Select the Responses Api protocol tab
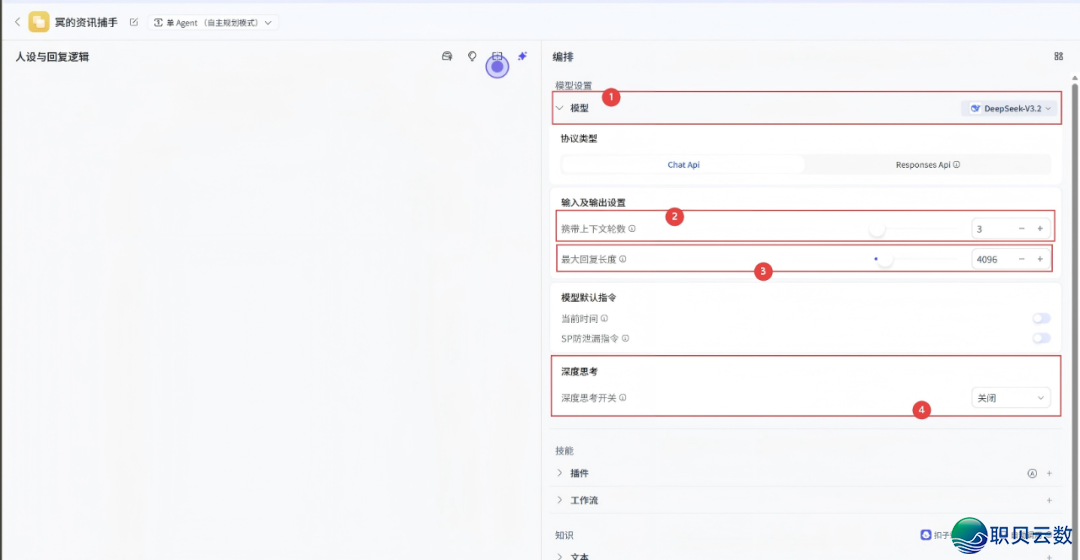The image size is (1080, 560). point(927,165)
